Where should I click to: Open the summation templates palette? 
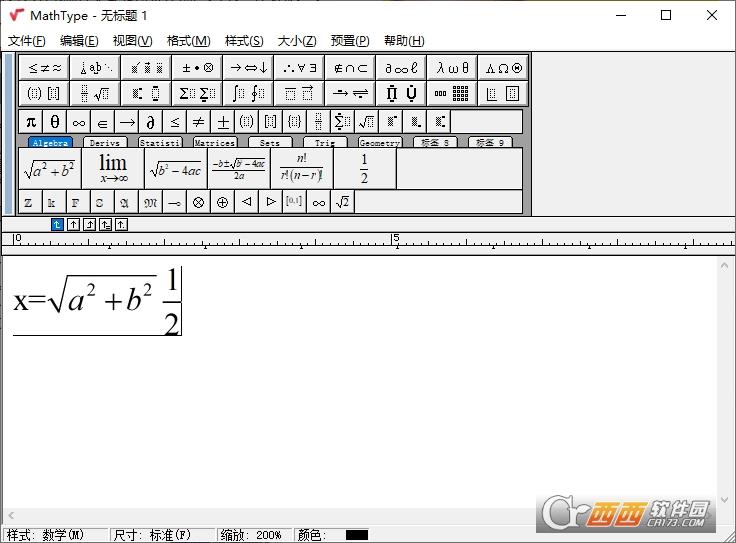198,93
